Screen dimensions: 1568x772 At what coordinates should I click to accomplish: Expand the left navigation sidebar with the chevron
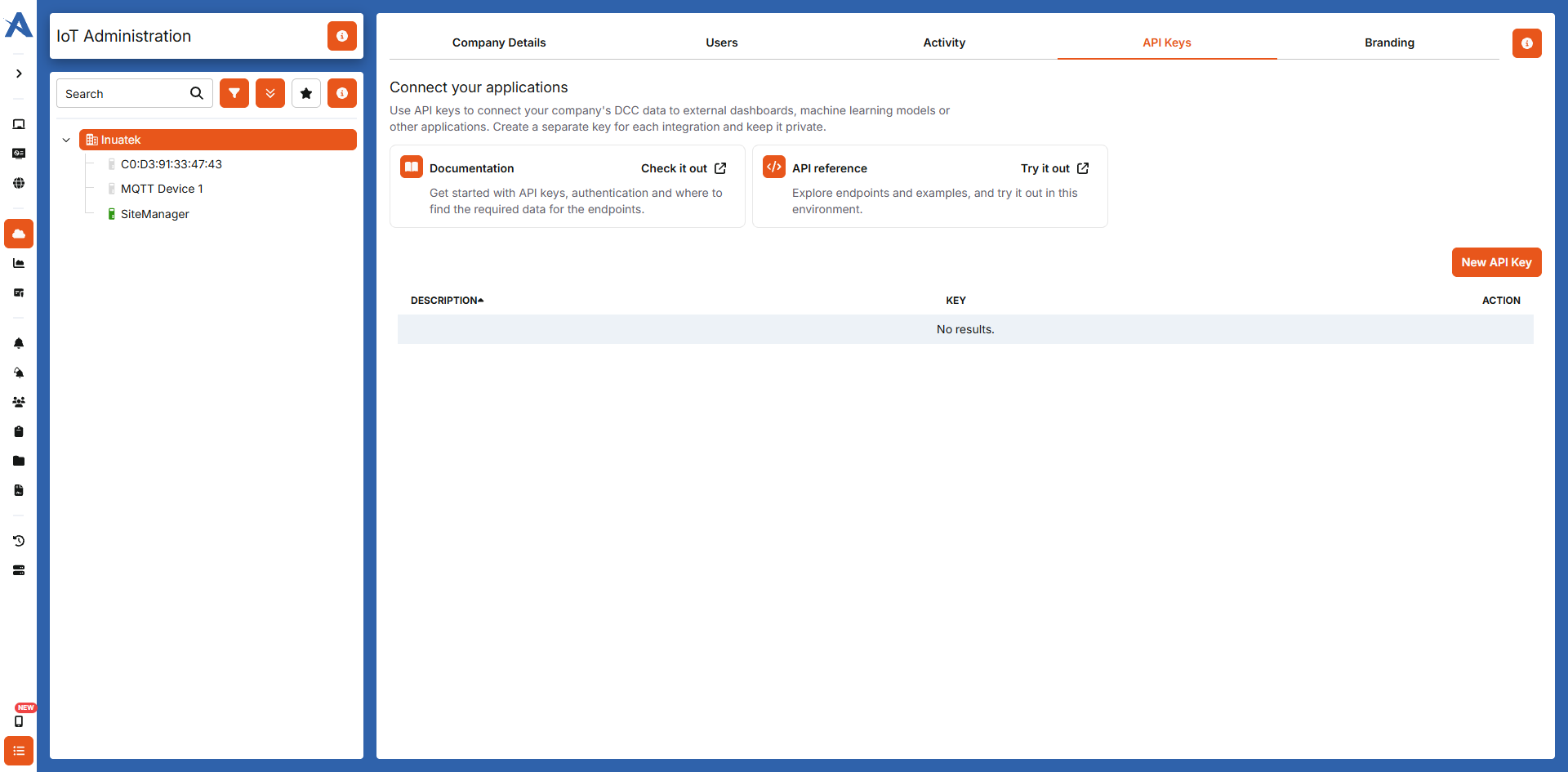pyautogui.click(x=19, y=74)
